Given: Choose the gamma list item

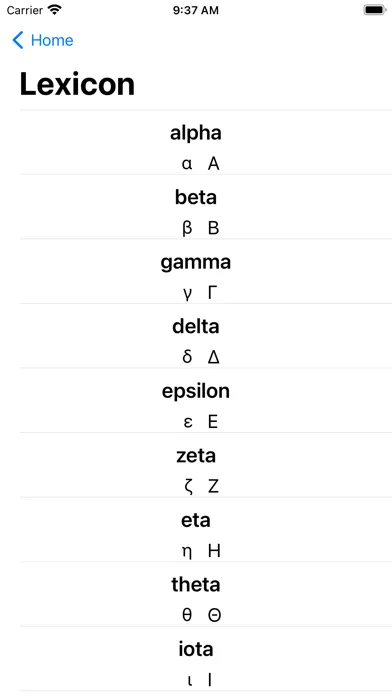Looking at the screenshot, I should (x=206, y=271).
